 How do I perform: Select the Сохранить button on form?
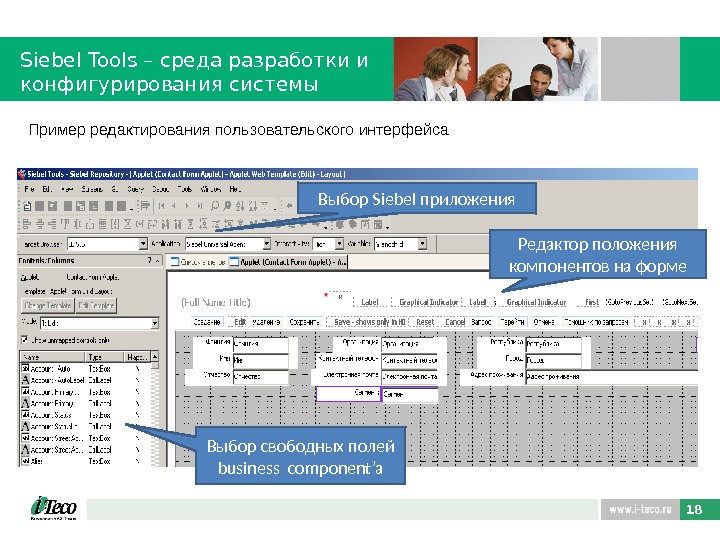coord(304,322)
